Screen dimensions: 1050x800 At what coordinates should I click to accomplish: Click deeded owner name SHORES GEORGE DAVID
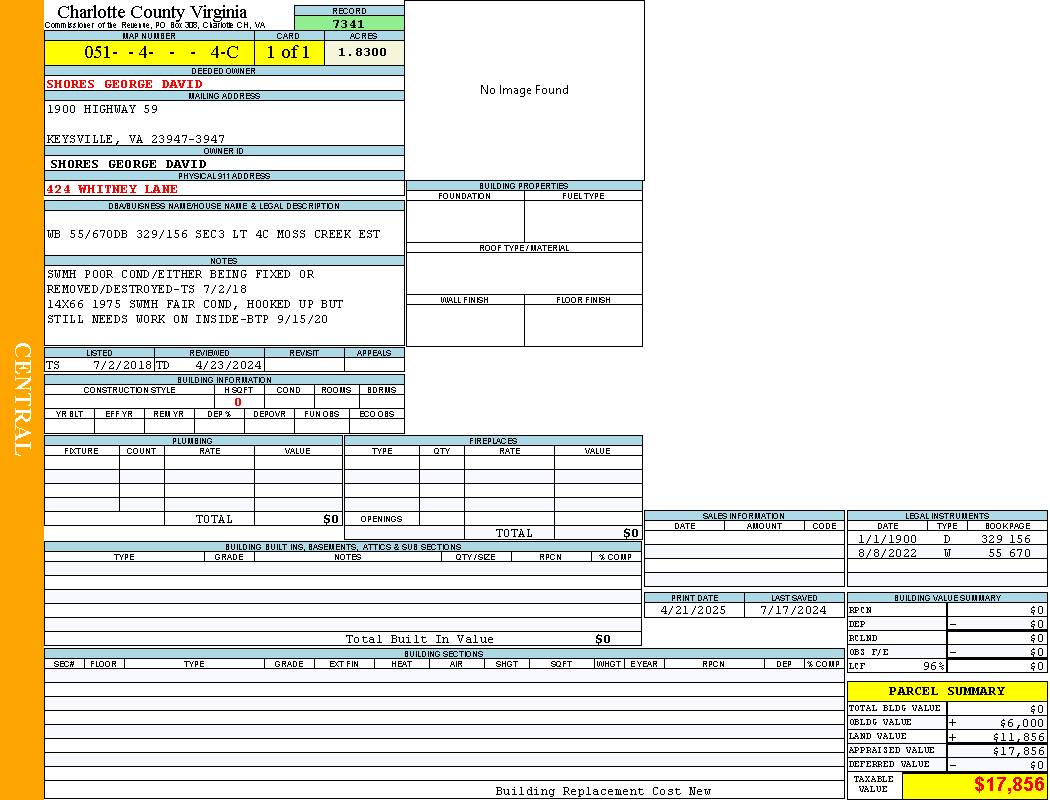tap(124, 84)
